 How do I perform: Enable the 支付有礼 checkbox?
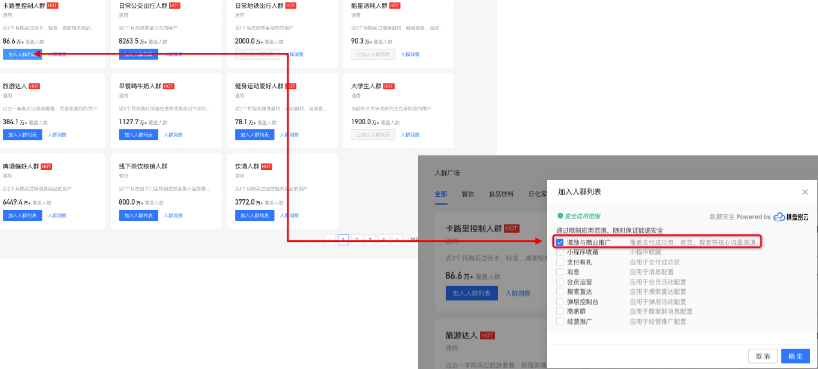pyautogui.click(x=560, y=262)
